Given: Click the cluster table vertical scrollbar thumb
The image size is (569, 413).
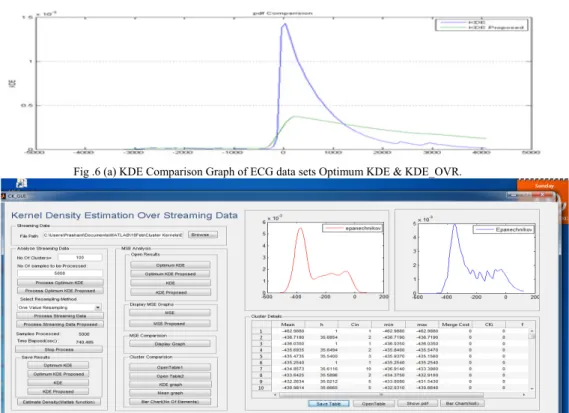Looking at the screenshot, I should (532, 336).
